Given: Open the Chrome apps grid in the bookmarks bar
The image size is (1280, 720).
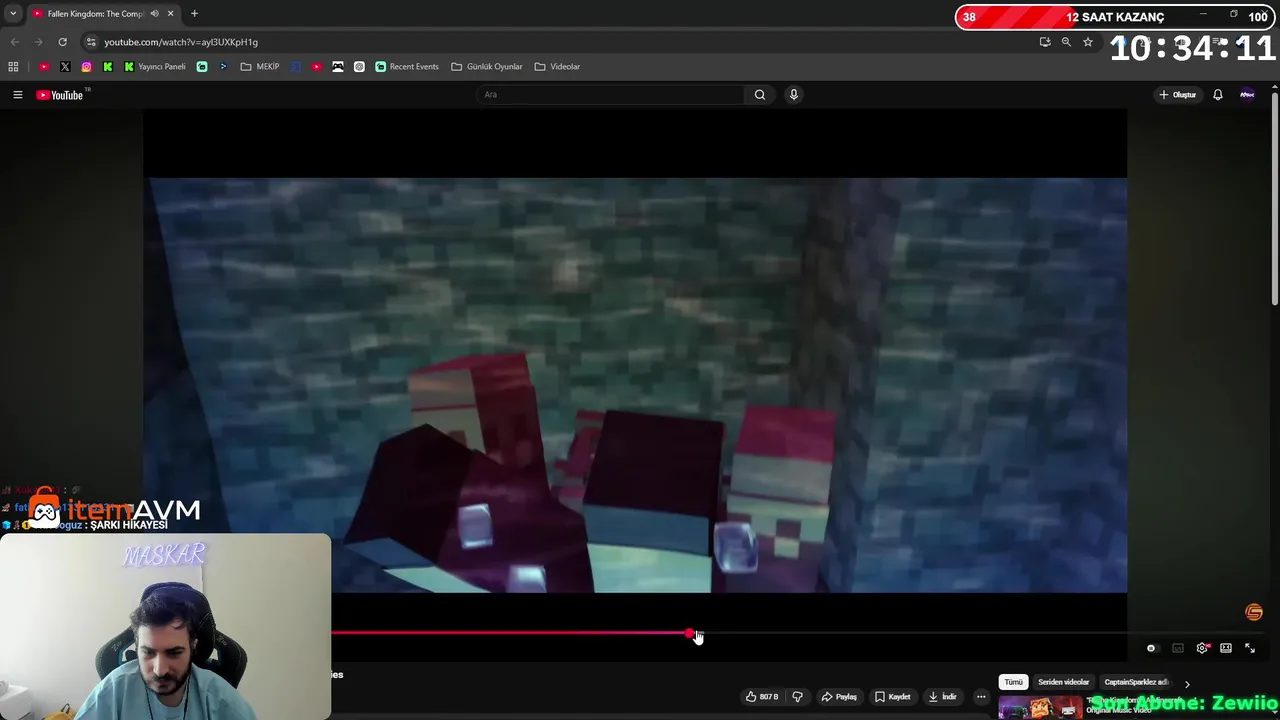Looking at the screenshot, I should [x=13, y=67].
